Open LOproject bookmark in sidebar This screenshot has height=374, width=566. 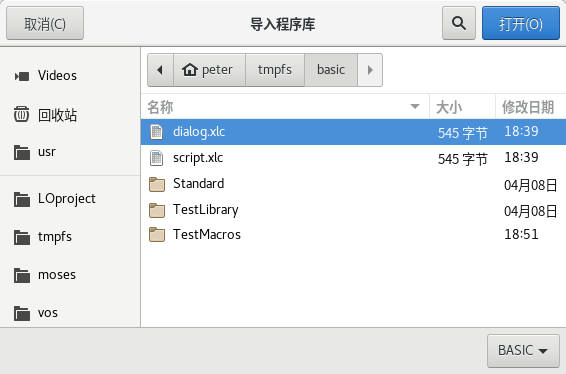pos(67,199)
